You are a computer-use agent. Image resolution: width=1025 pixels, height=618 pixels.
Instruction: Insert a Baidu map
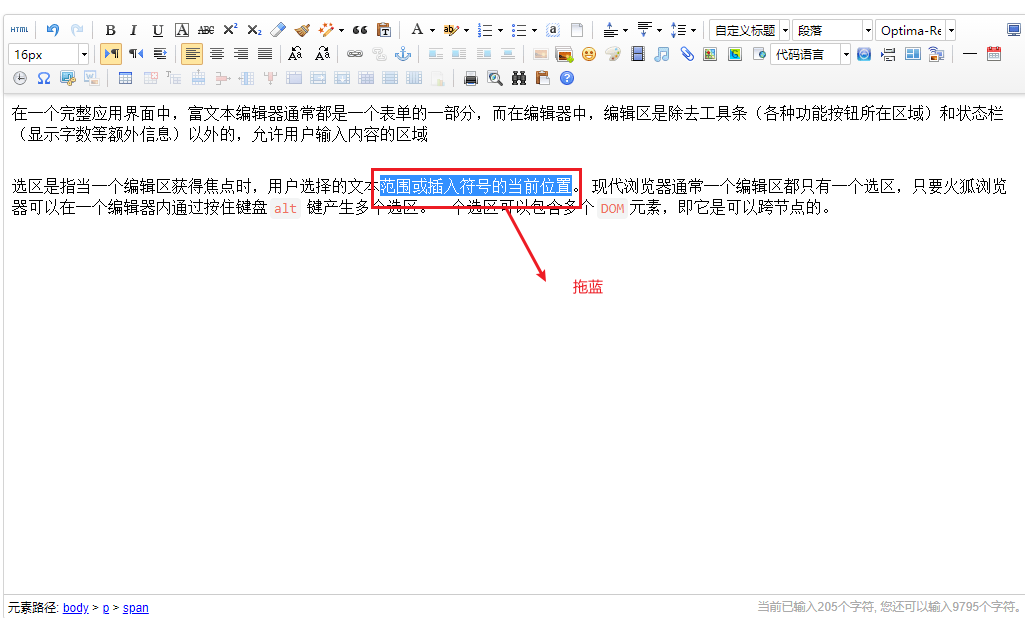[711, 54]
